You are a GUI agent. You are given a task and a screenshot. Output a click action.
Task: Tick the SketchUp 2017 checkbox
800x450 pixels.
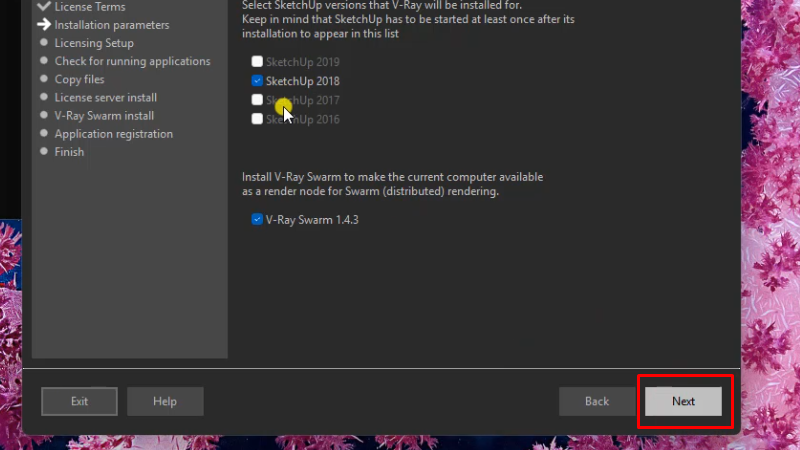[x=257, y=100]
